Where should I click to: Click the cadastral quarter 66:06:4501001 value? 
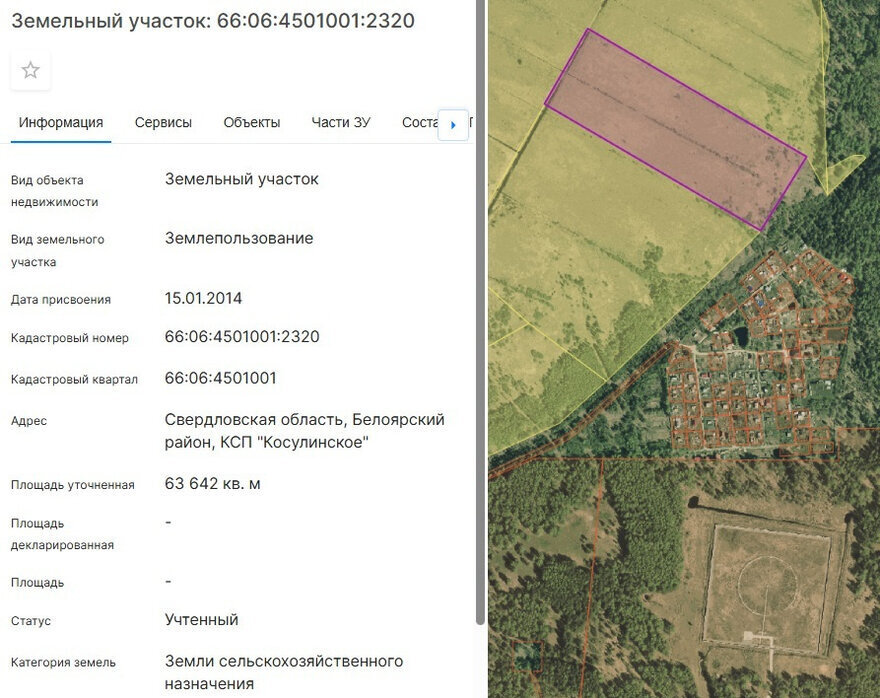coord(222,378)
